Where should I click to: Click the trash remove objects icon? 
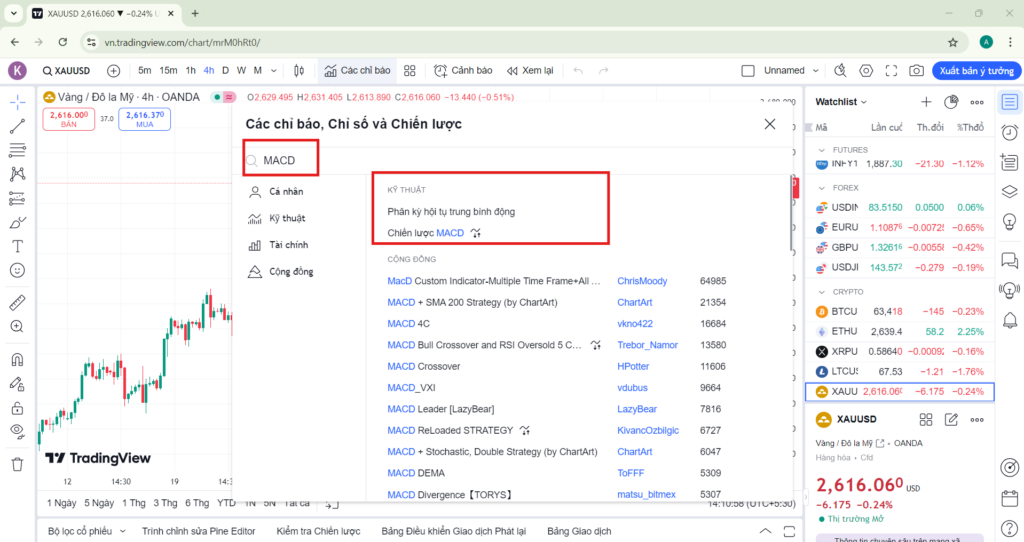click(x=18, y=464)
